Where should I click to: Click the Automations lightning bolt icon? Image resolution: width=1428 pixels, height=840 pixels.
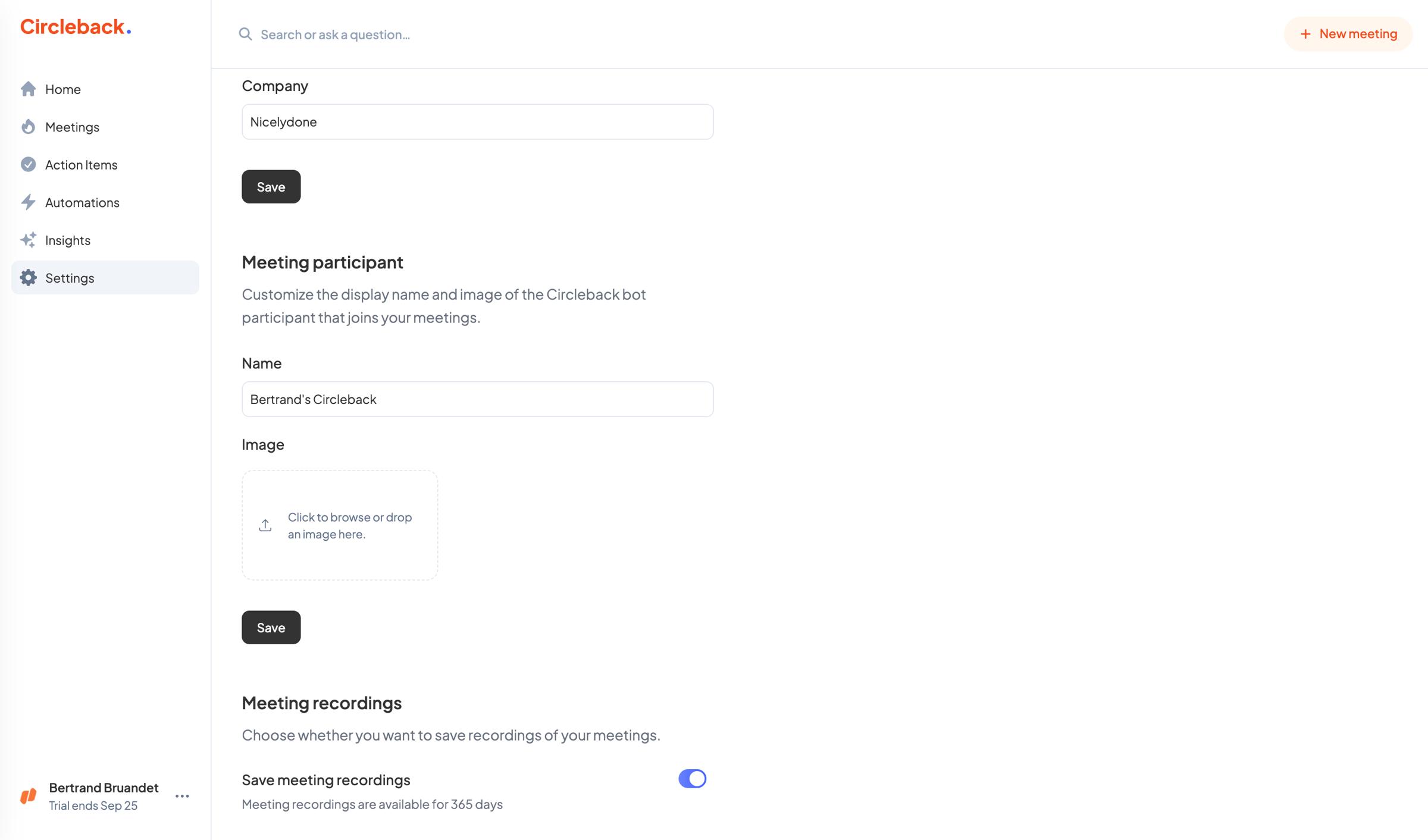pos(28,202)
